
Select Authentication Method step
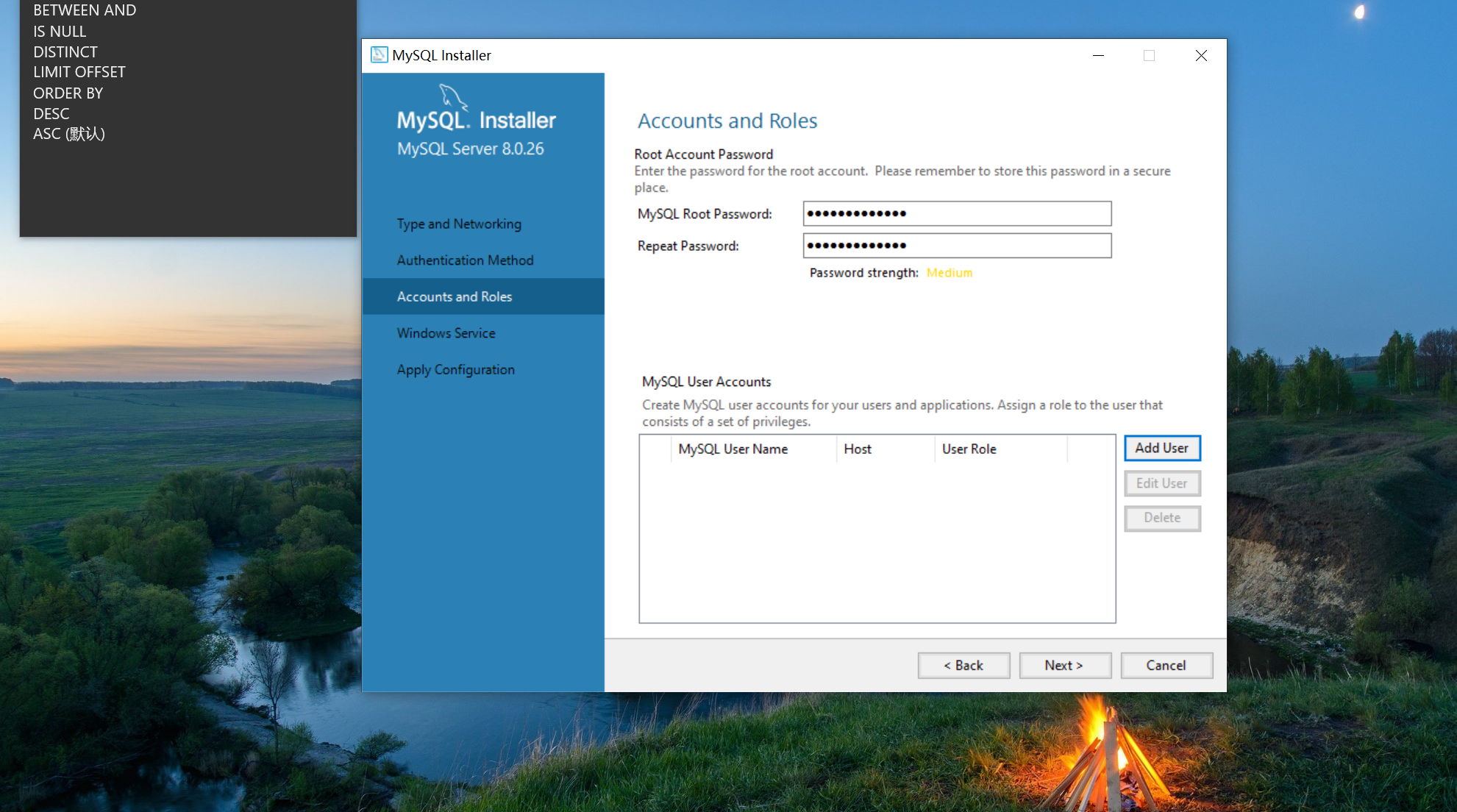click(465, 260)
